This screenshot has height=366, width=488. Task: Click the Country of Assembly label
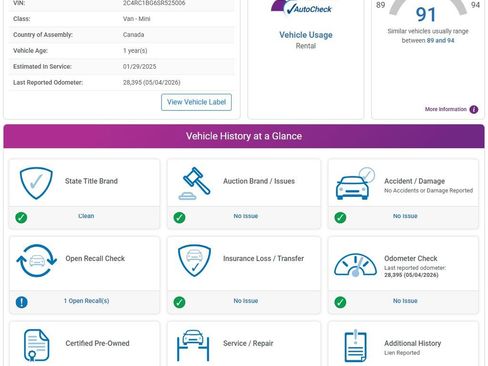point(43,35)
